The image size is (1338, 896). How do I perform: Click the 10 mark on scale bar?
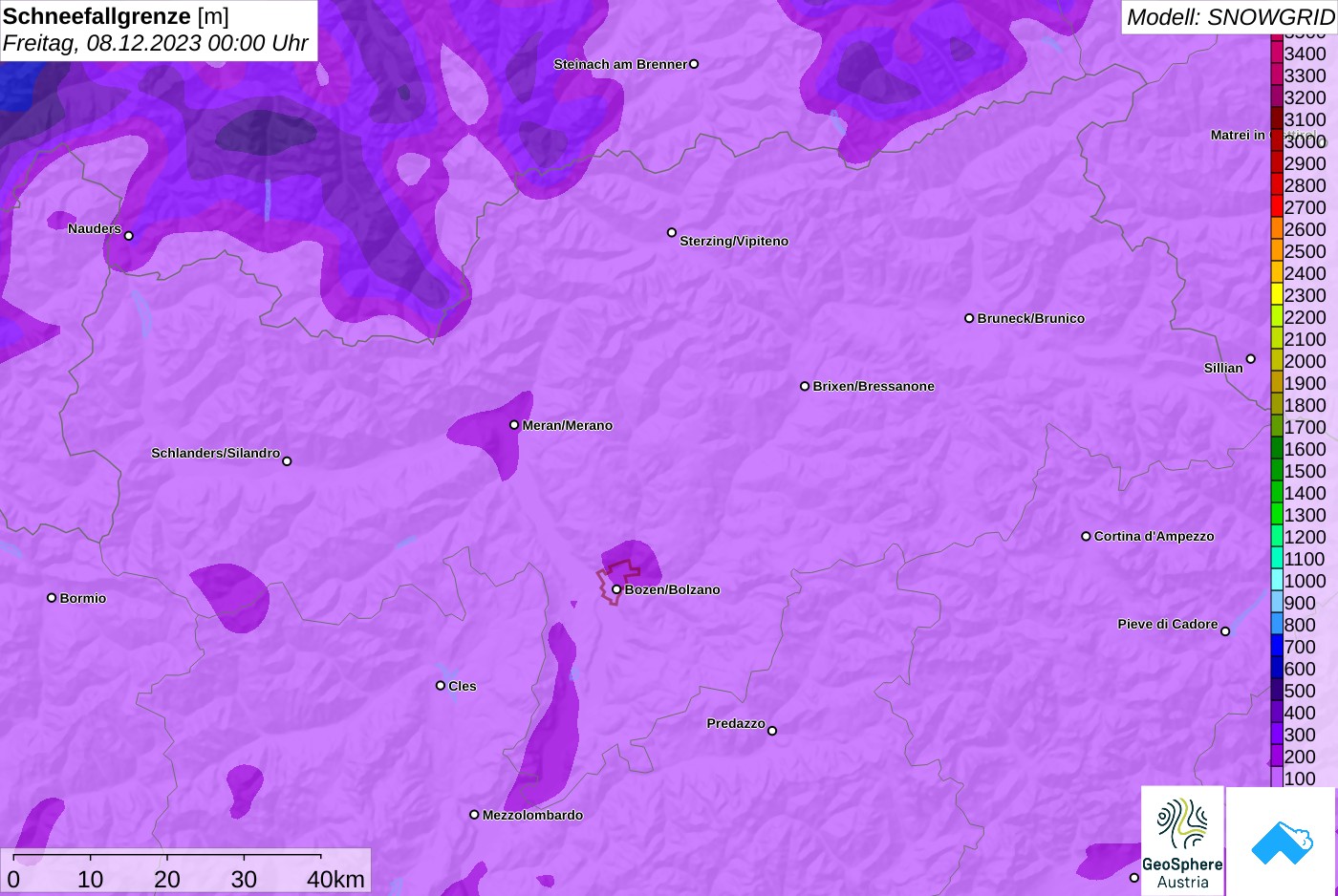pos(90,879)
